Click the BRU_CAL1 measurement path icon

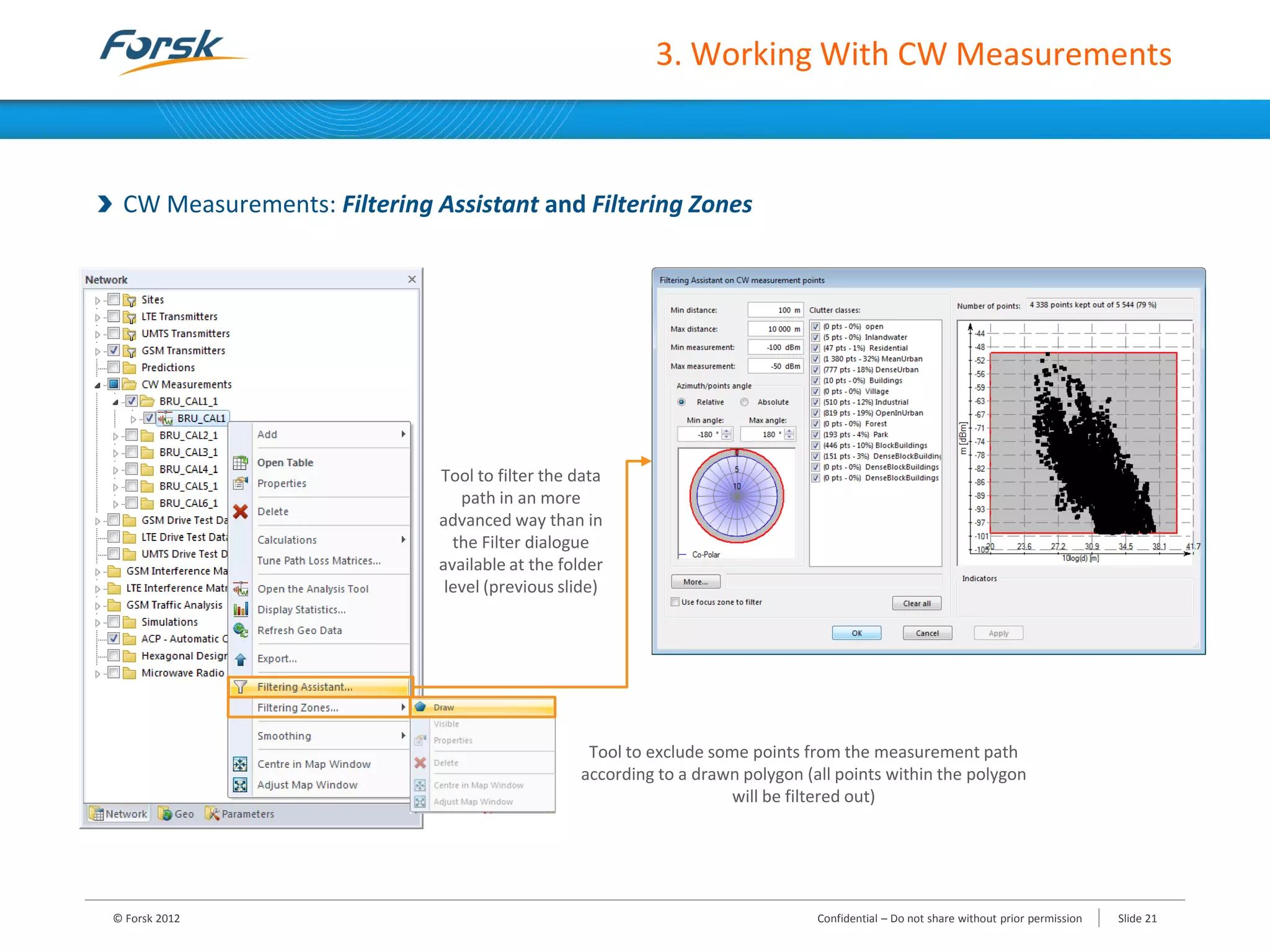(x=165, y=418)
